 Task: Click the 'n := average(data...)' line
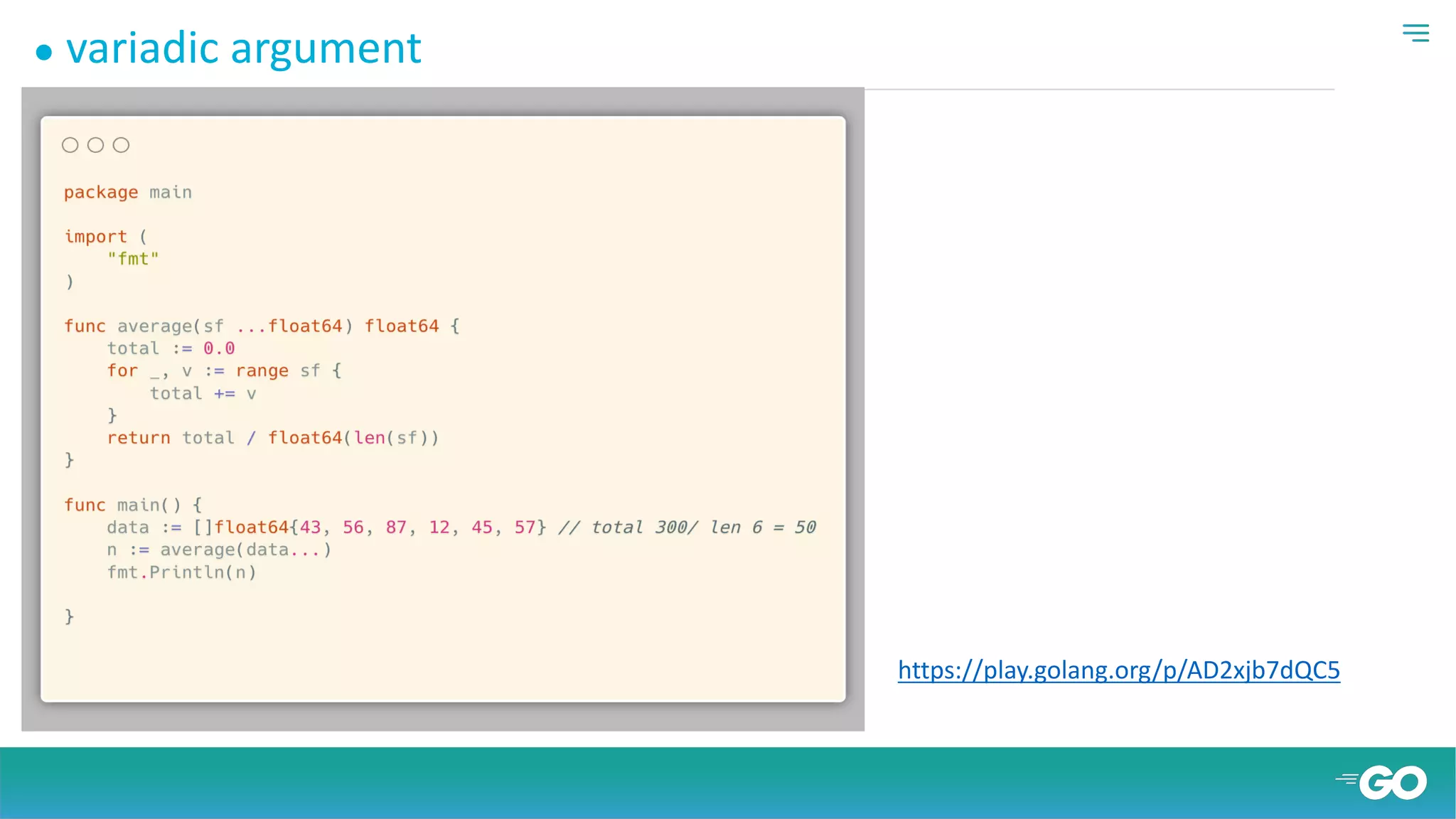[x=219, y=550]
